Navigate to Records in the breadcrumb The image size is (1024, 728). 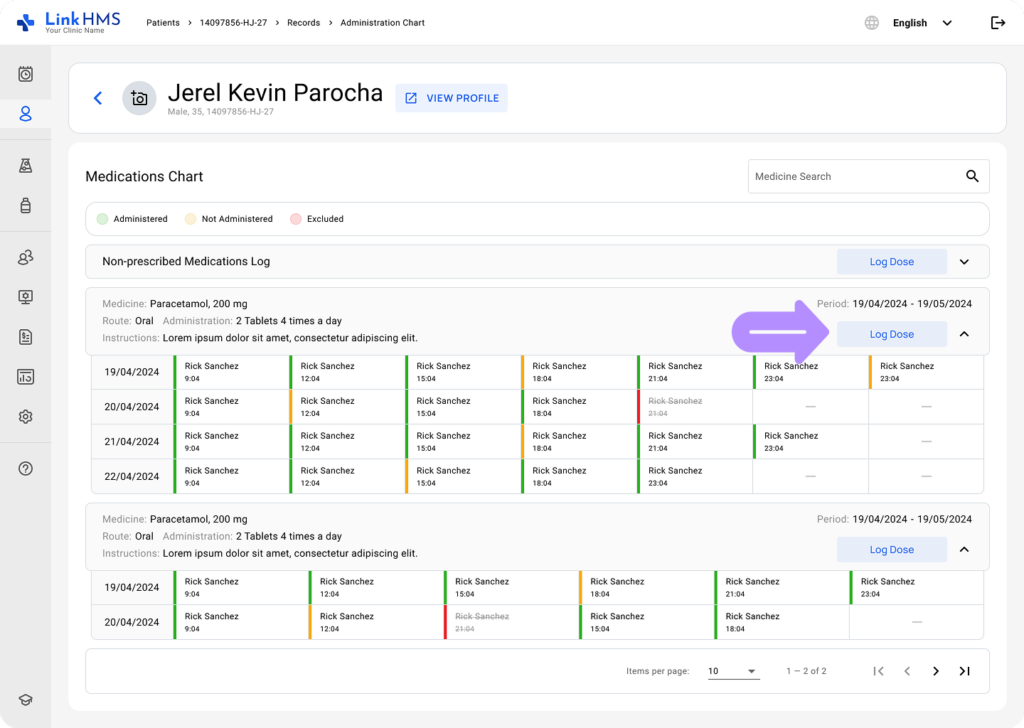[x=303, y=23]
